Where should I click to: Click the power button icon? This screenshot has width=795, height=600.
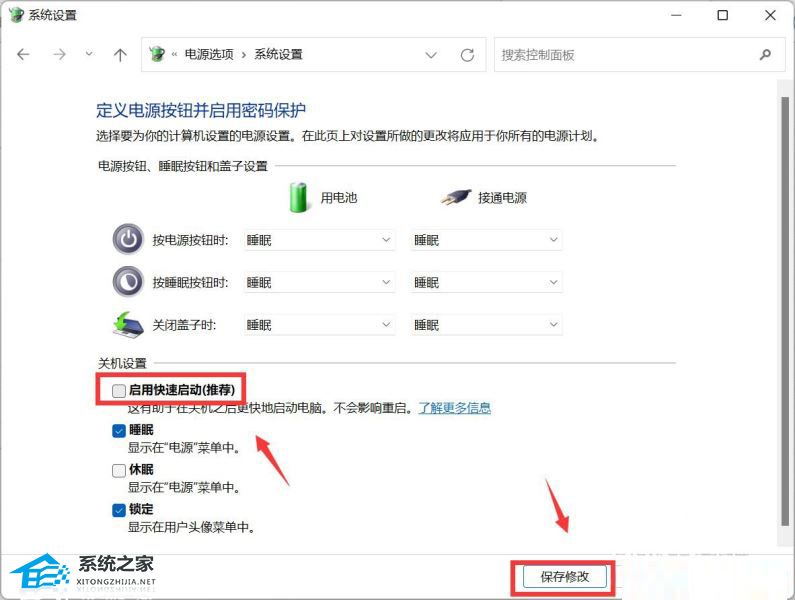pos(128,239)
